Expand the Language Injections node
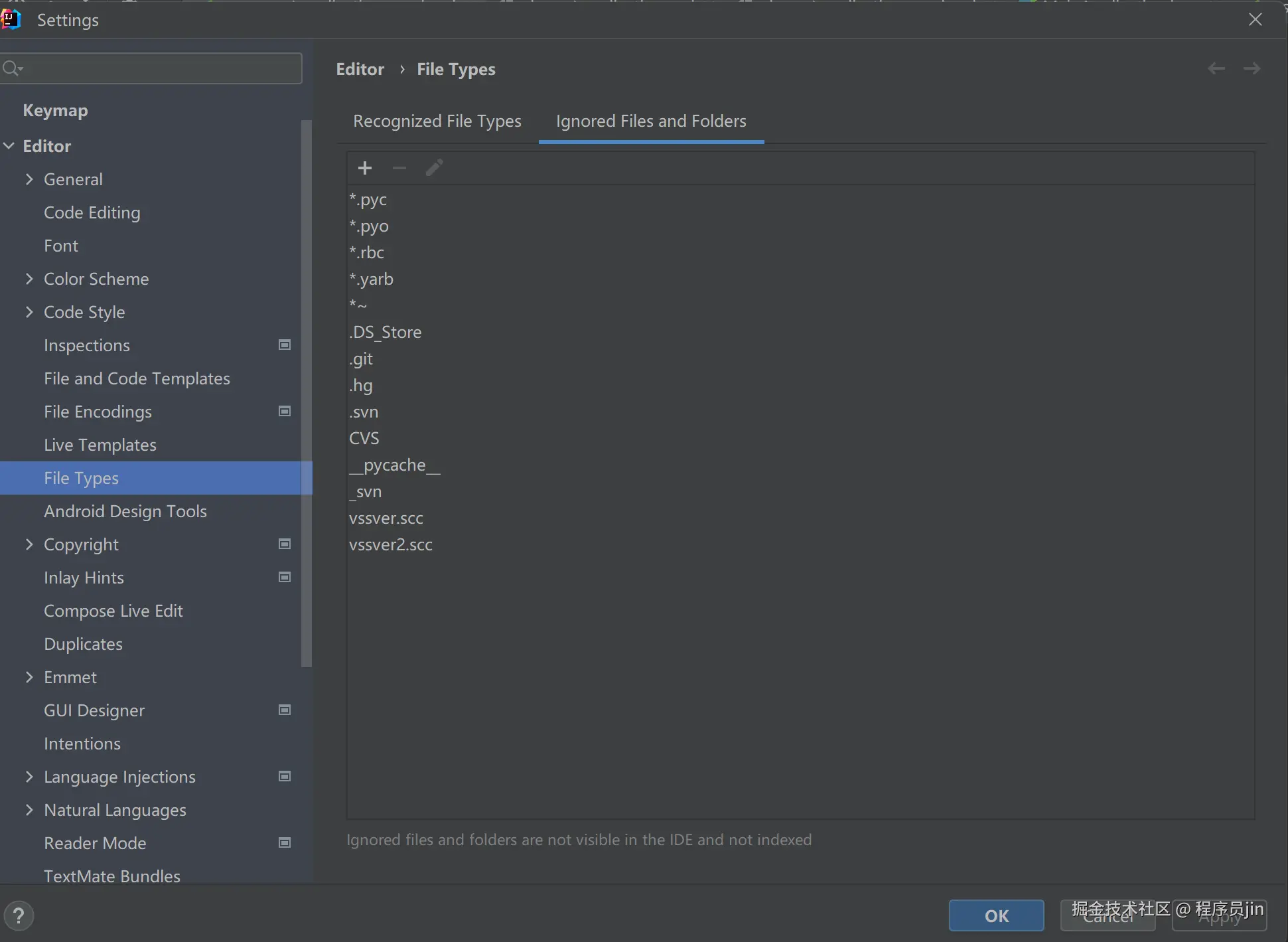This screenshot has width=1288, height=942. point(29,777)
